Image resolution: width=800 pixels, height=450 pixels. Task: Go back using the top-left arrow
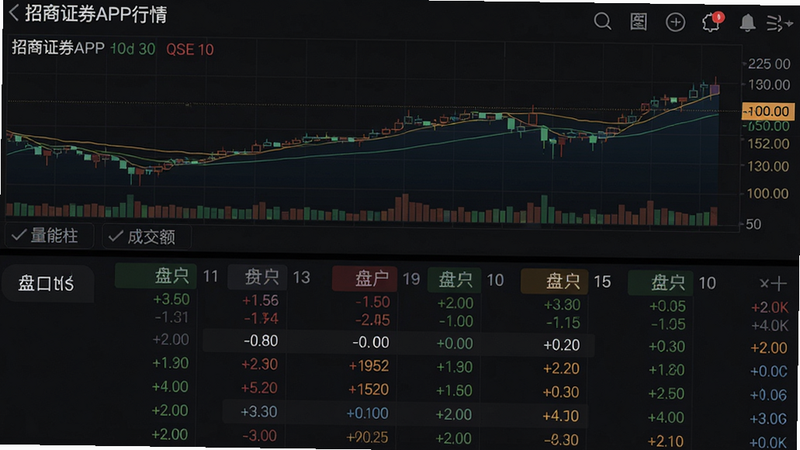click(14, 13)
